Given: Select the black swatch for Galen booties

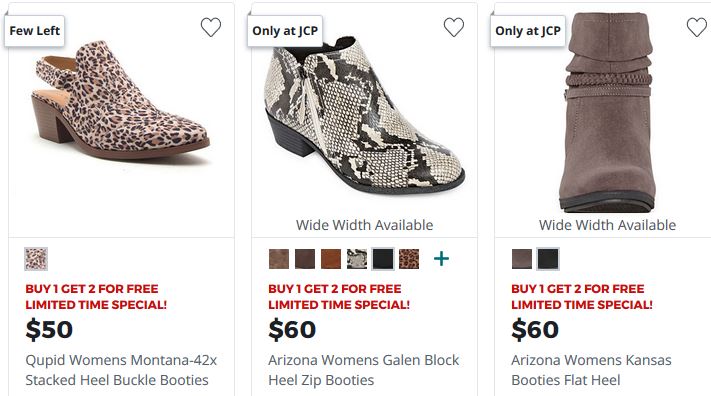Looking at the screenshot, I should pyautogui.click(x=383, y=259).
